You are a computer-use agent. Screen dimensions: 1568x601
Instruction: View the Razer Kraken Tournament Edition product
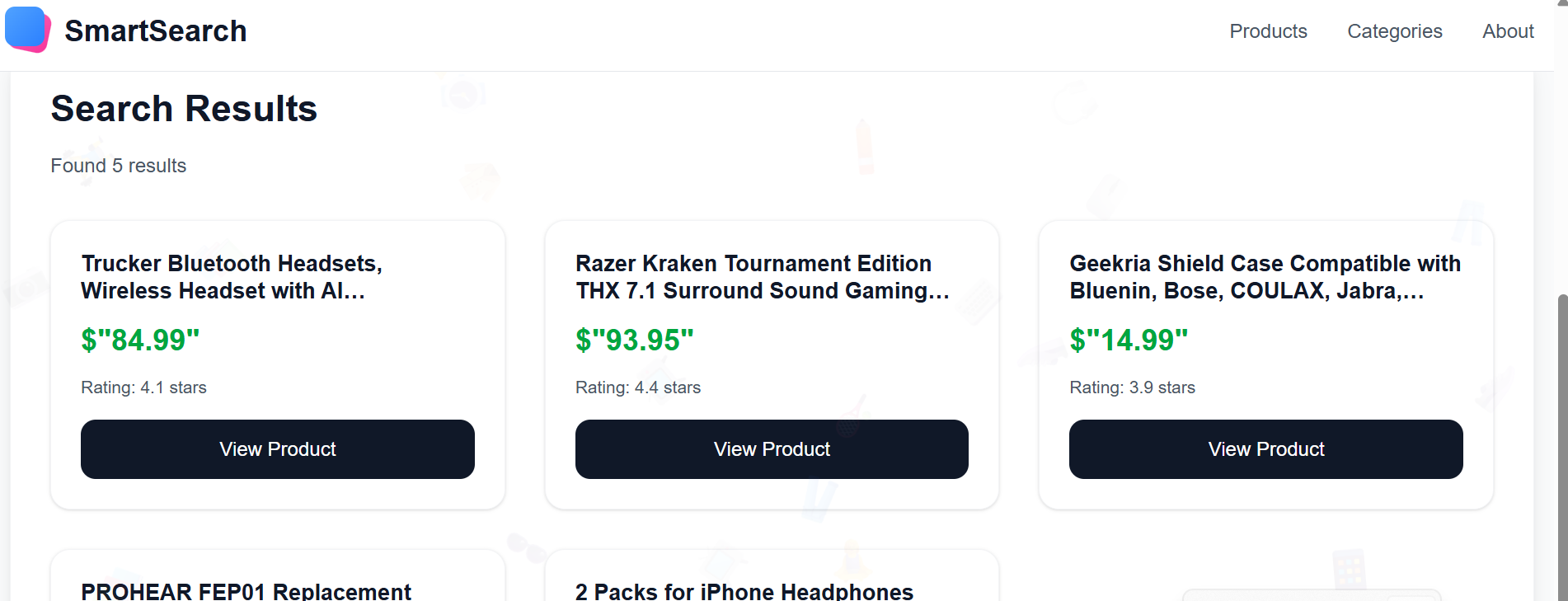tap(772, 449)
